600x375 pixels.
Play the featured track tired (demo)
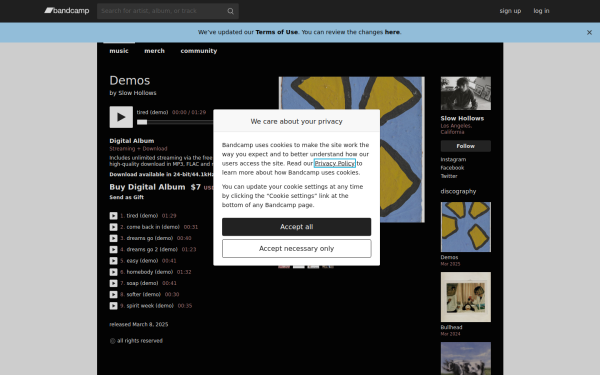pos(121,117)
